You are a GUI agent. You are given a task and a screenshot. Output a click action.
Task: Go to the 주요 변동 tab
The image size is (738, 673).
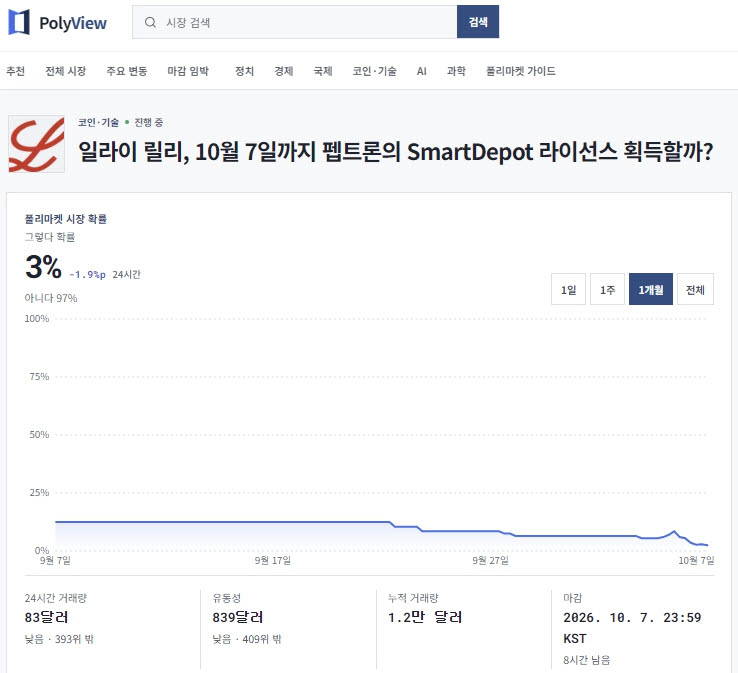click(127, 71)
